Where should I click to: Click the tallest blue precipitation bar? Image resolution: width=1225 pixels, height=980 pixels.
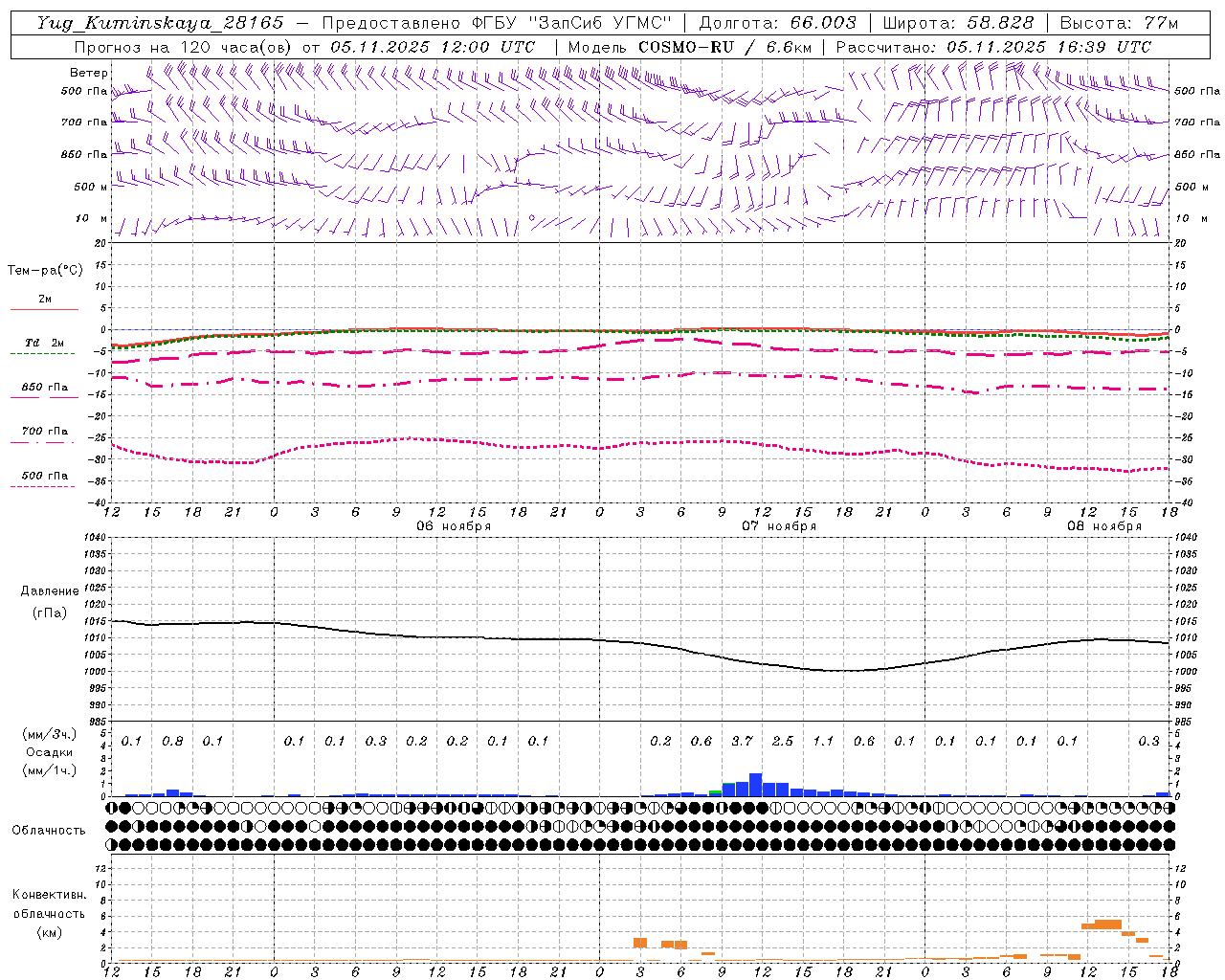(x=755, y=785)
